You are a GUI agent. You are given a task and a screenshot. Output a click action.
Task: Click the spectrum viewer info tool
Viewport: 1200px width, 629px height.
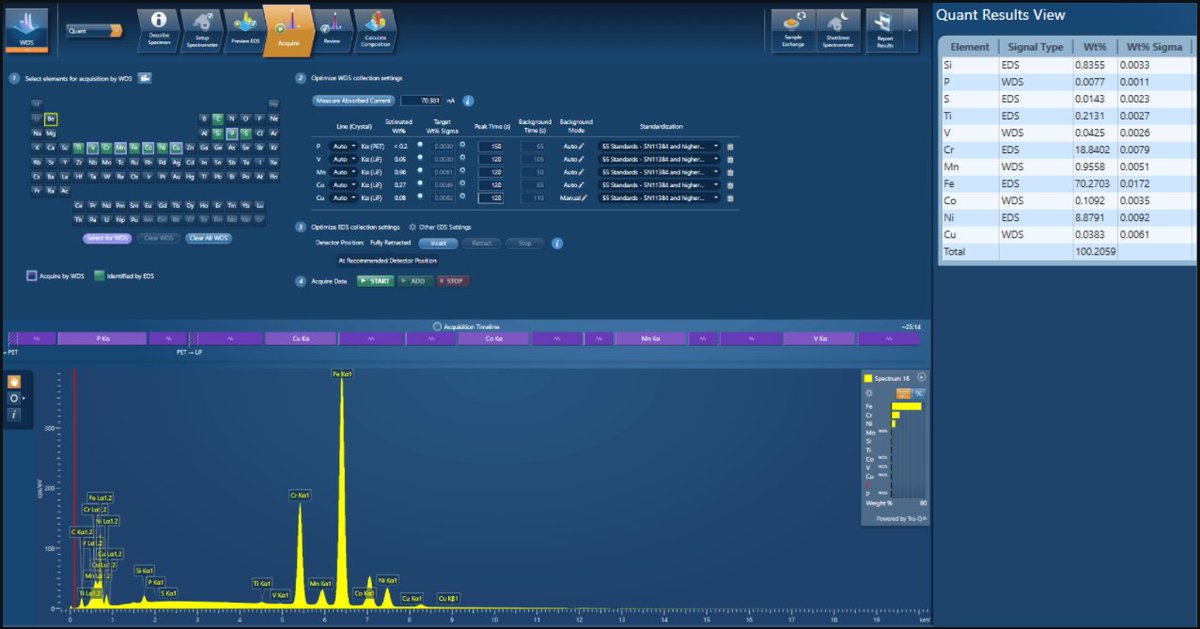[x=14, y=414]
